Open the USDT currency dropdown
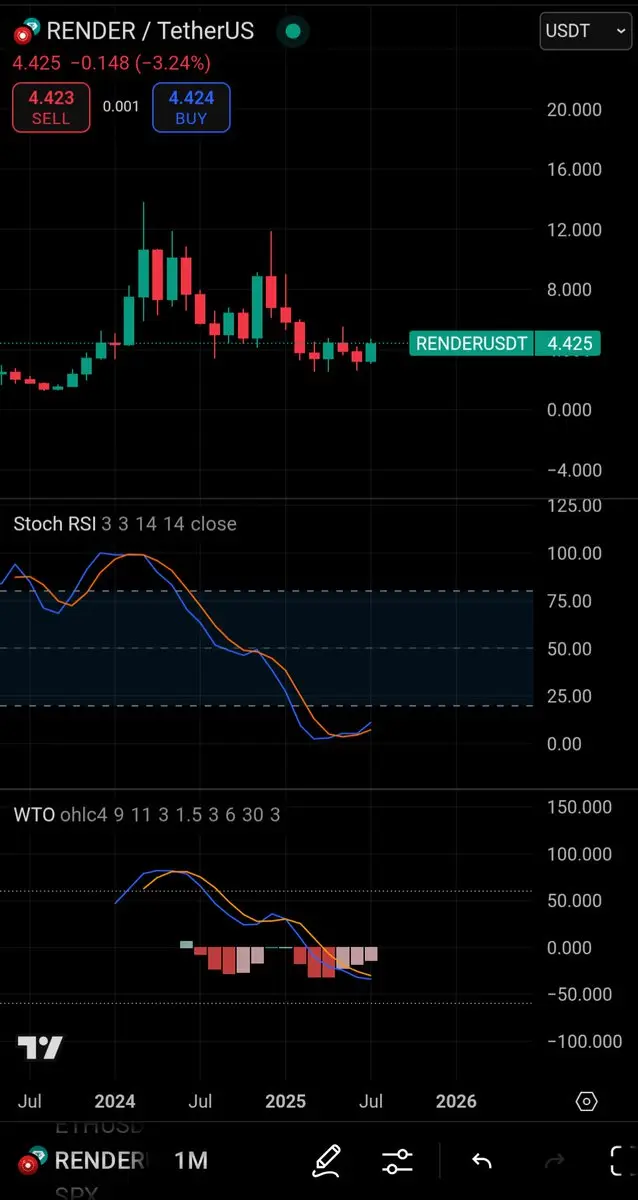Screen dimensions: 638x1200 click(x=584, y=31)
